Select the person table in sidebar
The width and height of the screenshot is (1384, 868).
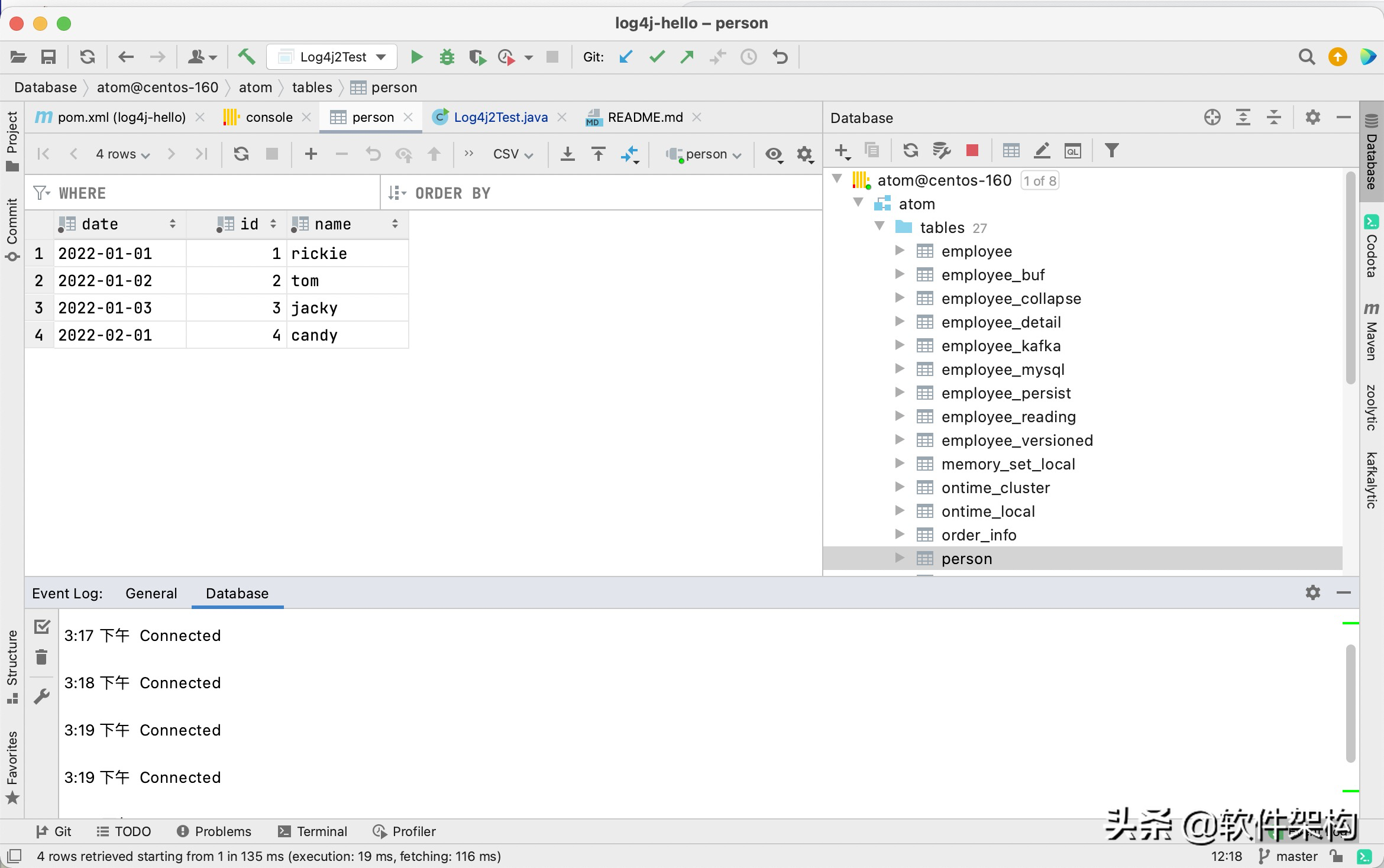click(x=966, y=558)
